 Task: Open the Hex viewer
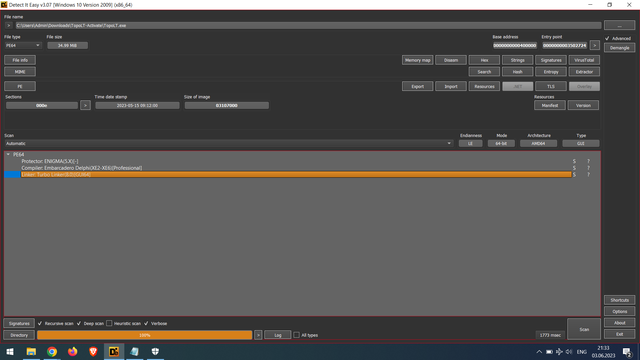tap(484, 60)
